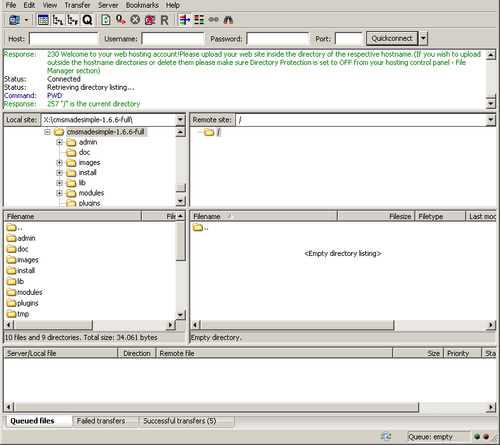Toggle synchronized browsing chain icon

214,20
